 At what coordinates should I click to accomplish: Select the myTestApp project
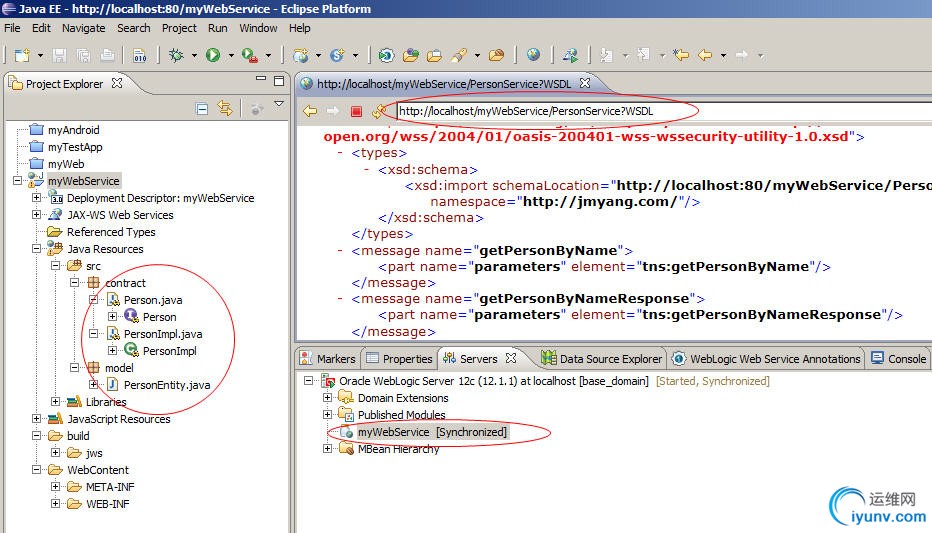[x=75, y=147]
